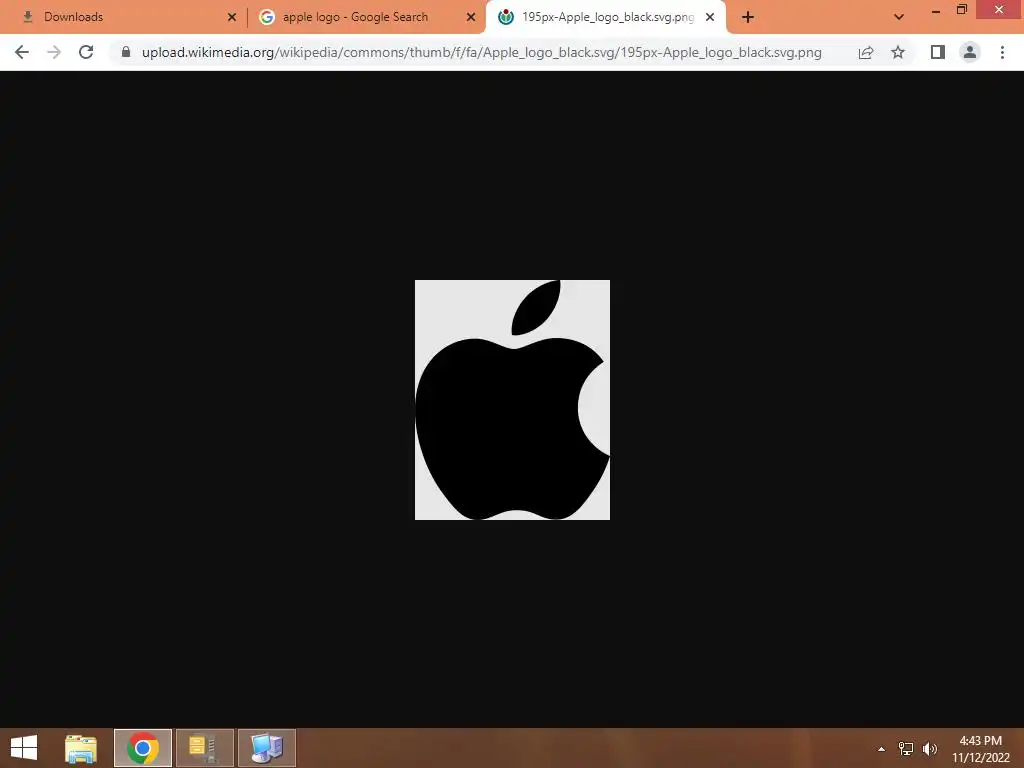Open a new tab with plus button
This screenshot has height=768, width=1024.
748,18
